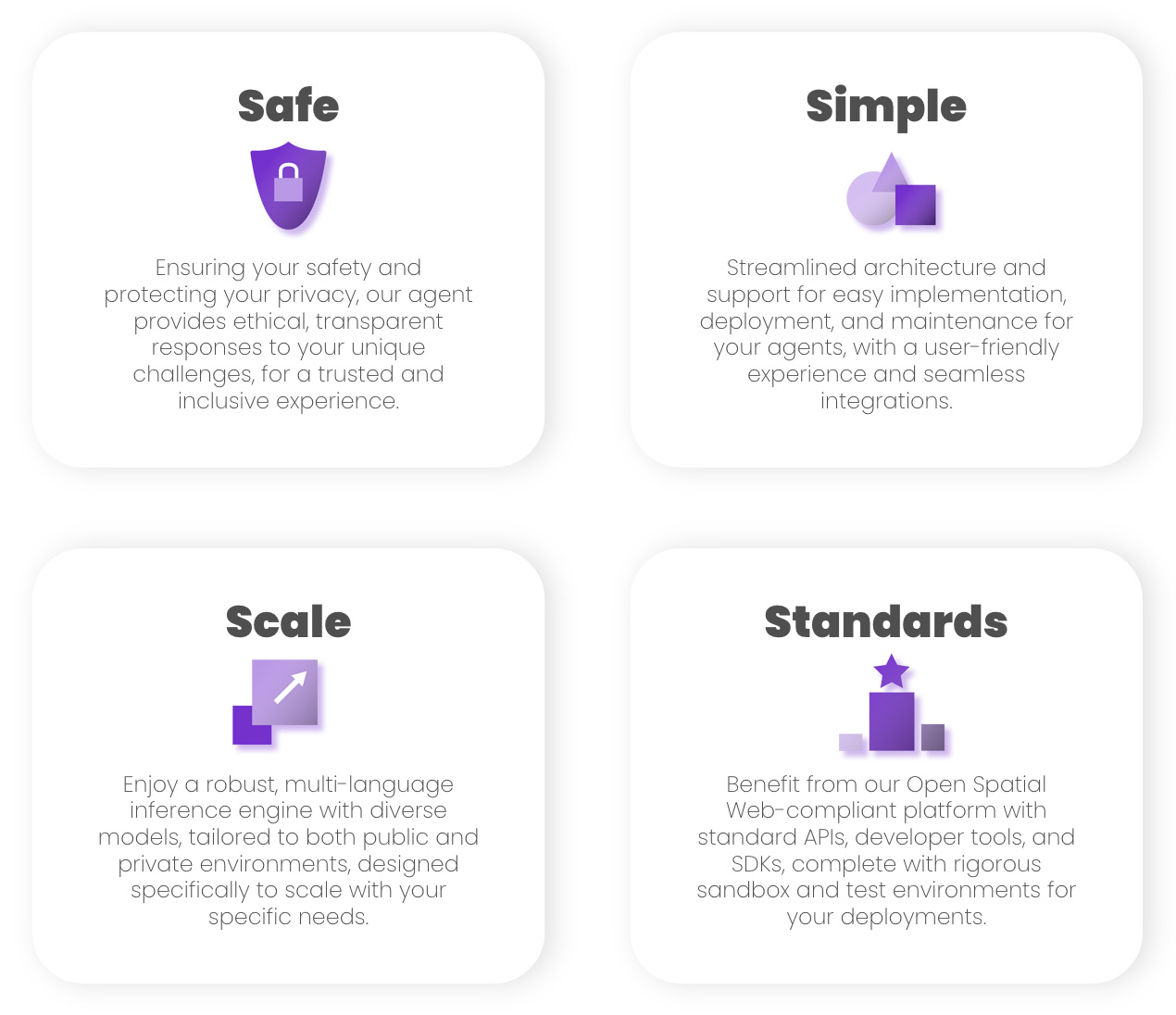
Task: Click the star podium icon
Action: point(892,704)
